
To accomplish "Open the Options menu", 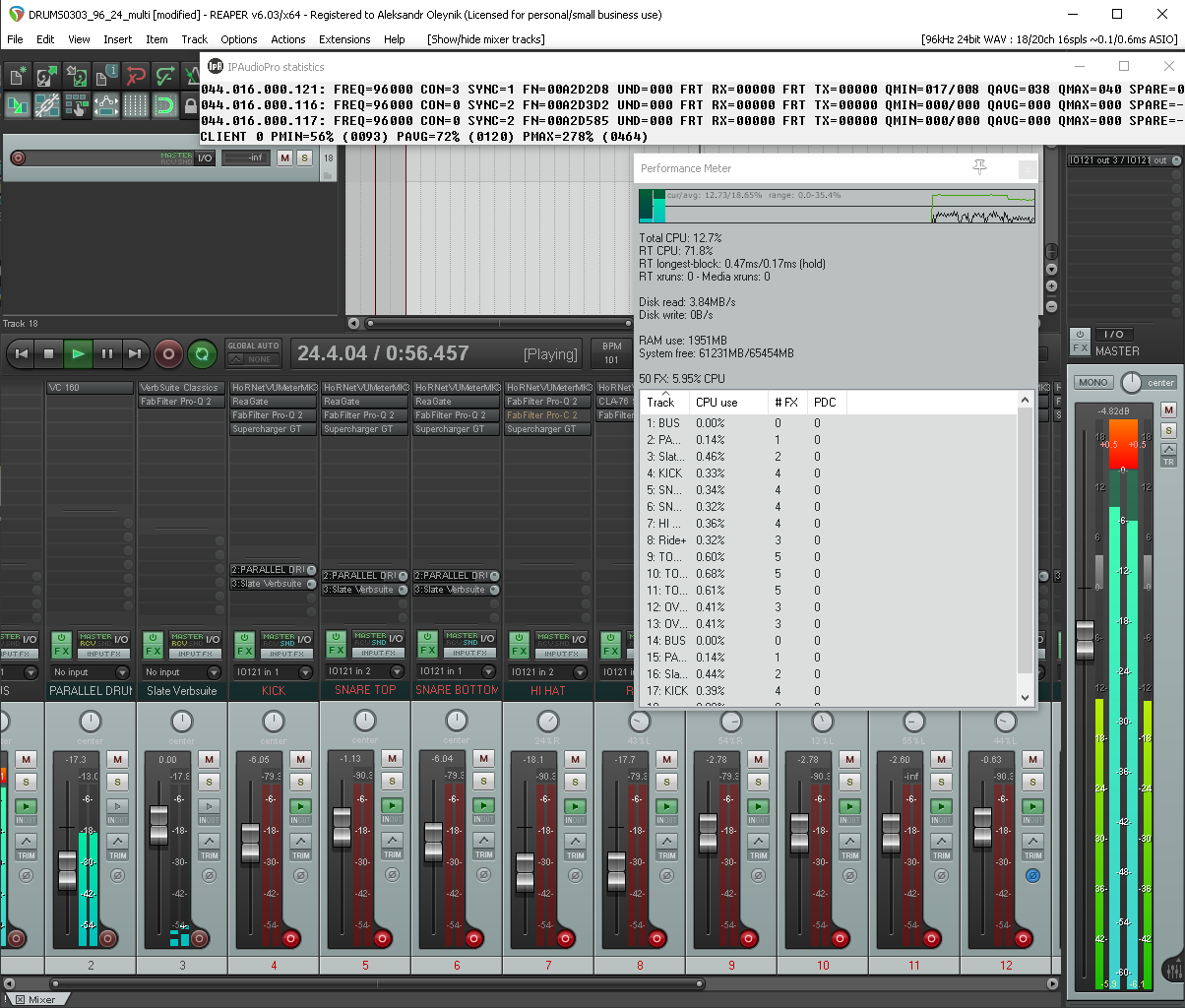I will (239, 39).
